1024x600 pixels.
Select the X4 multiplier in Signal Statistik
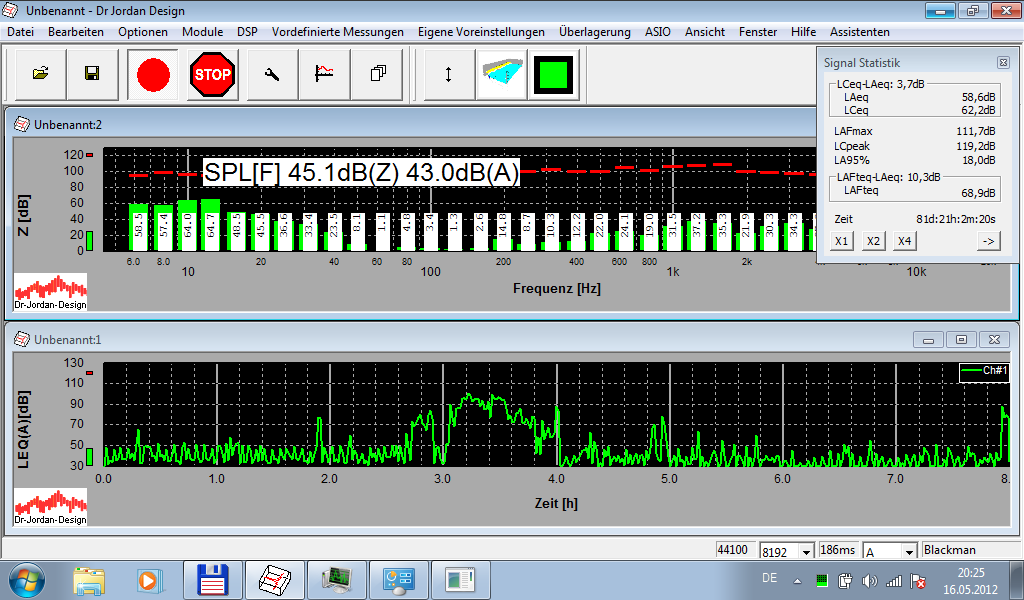click(x=904, y=241)
